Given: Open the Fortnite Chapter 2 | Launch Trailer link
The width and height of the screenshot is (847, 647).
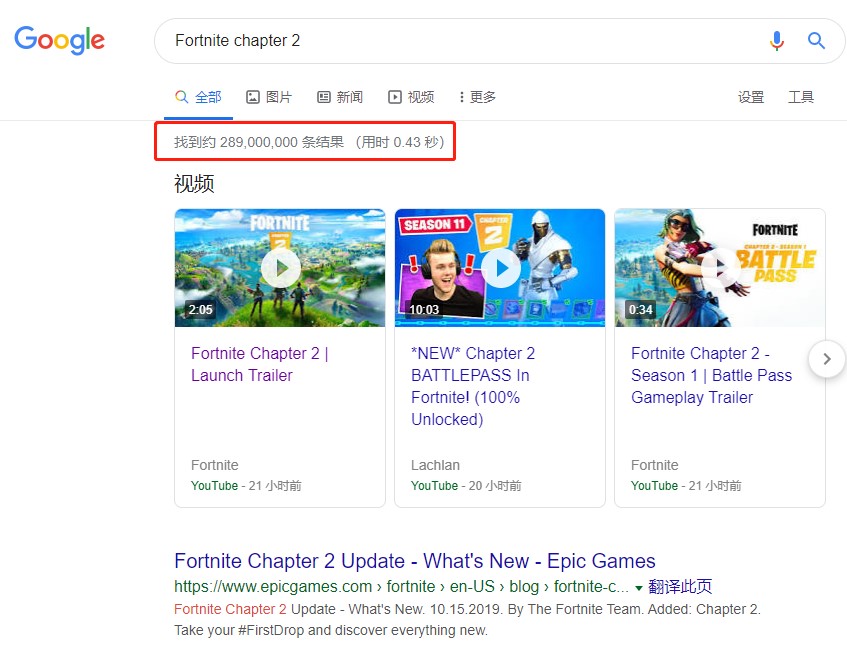Looking at the screenshot, I should click(x=260, y=365).
